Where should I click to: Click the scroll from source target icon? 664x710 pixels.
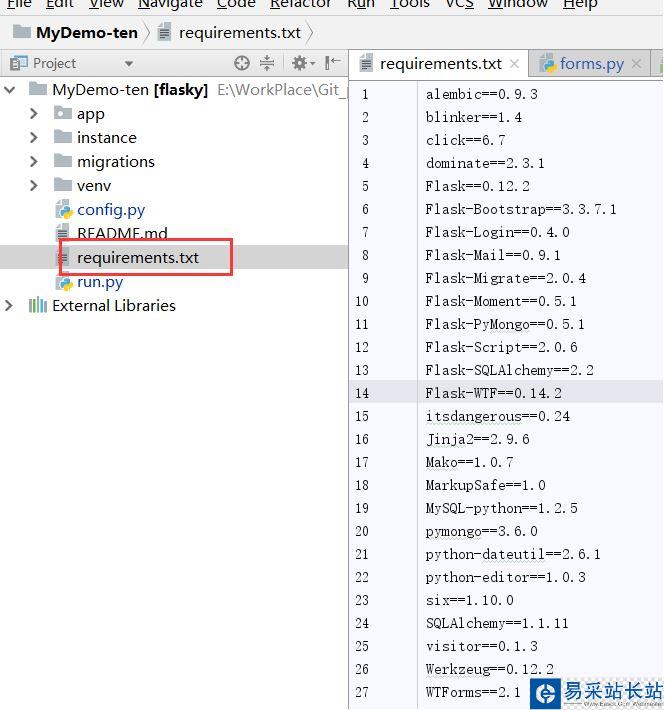(x=242, y=63)
